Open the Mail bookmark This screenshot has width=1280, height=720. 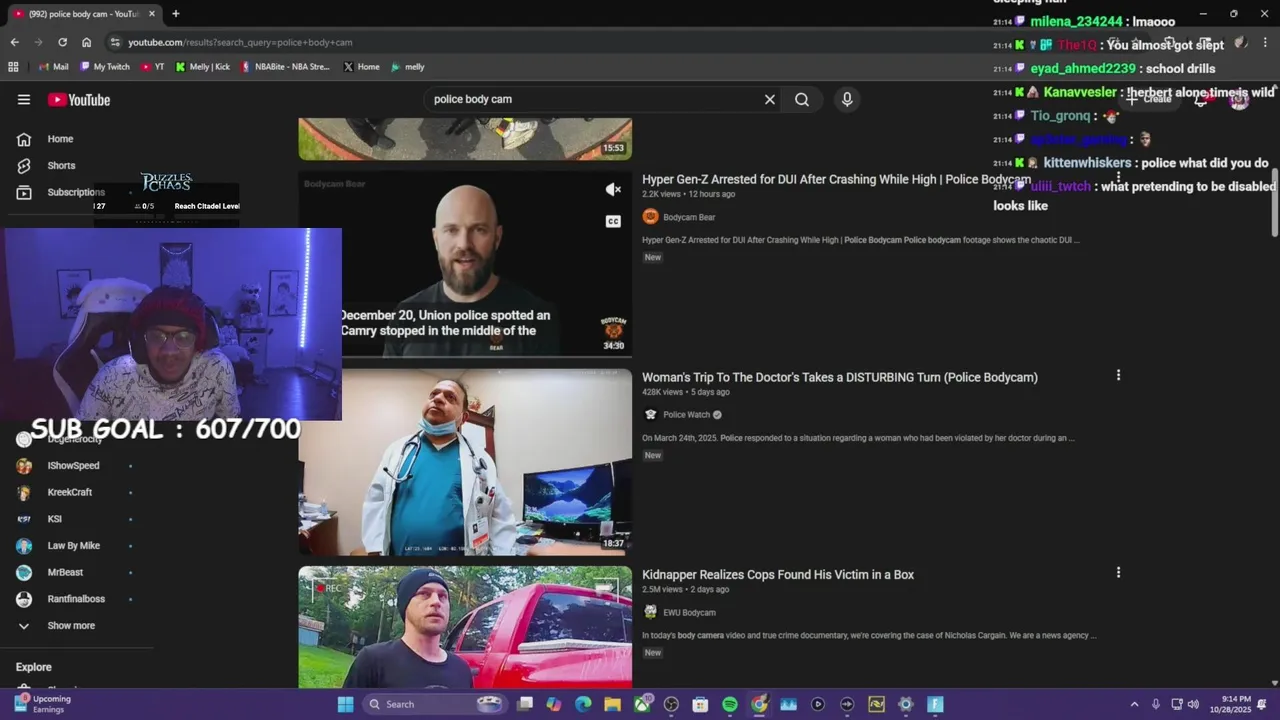pos(53,67)
